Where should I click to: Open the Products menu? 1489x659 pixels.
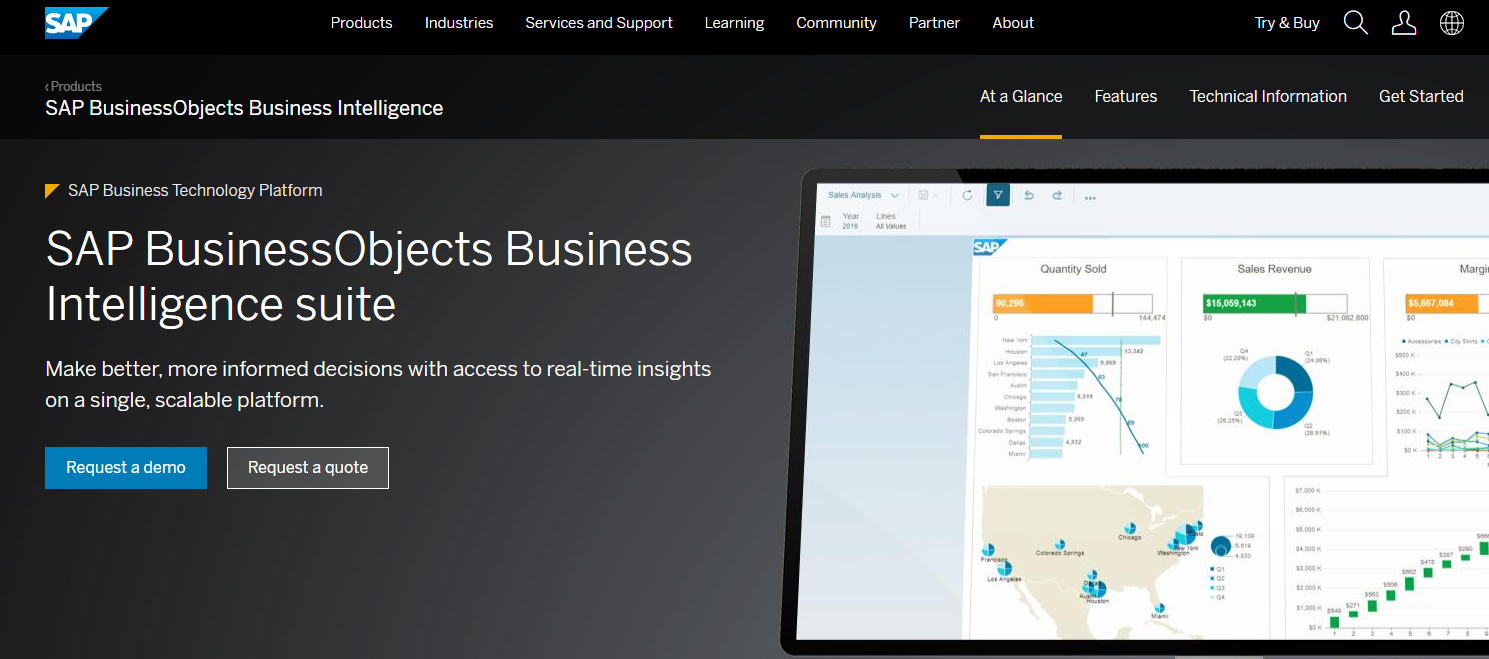point(361,22)
